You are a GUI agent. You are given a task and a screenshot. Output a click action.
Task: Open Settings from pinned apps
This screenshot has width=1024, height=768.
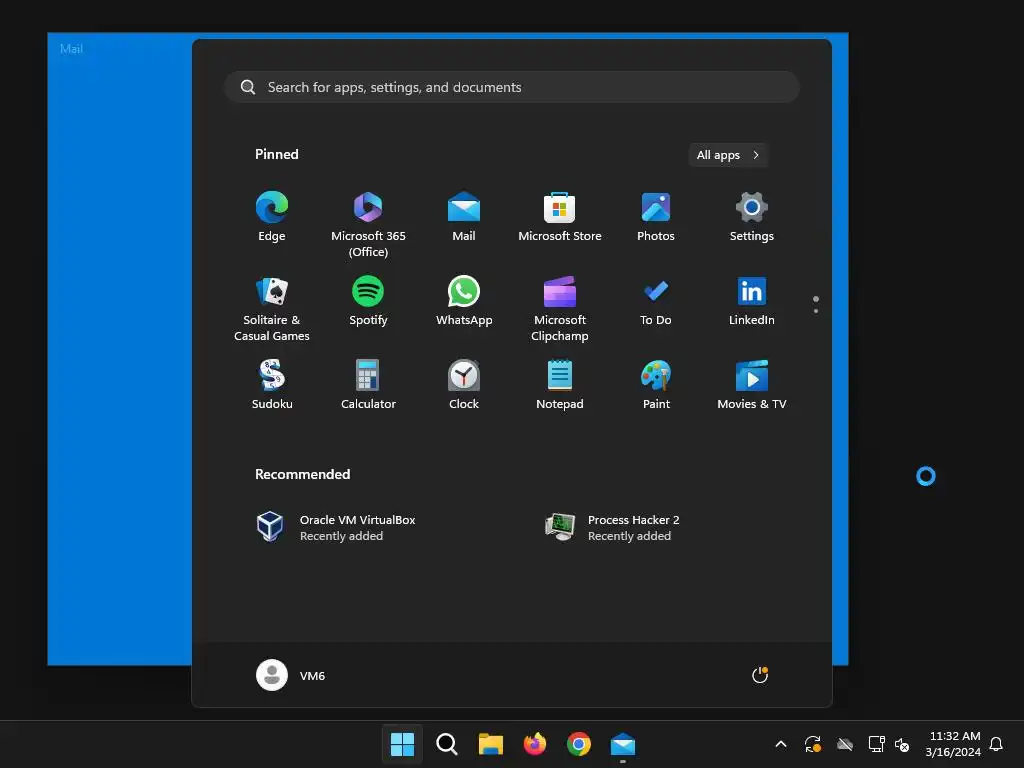pyautogui.click(x=752, y=217)
